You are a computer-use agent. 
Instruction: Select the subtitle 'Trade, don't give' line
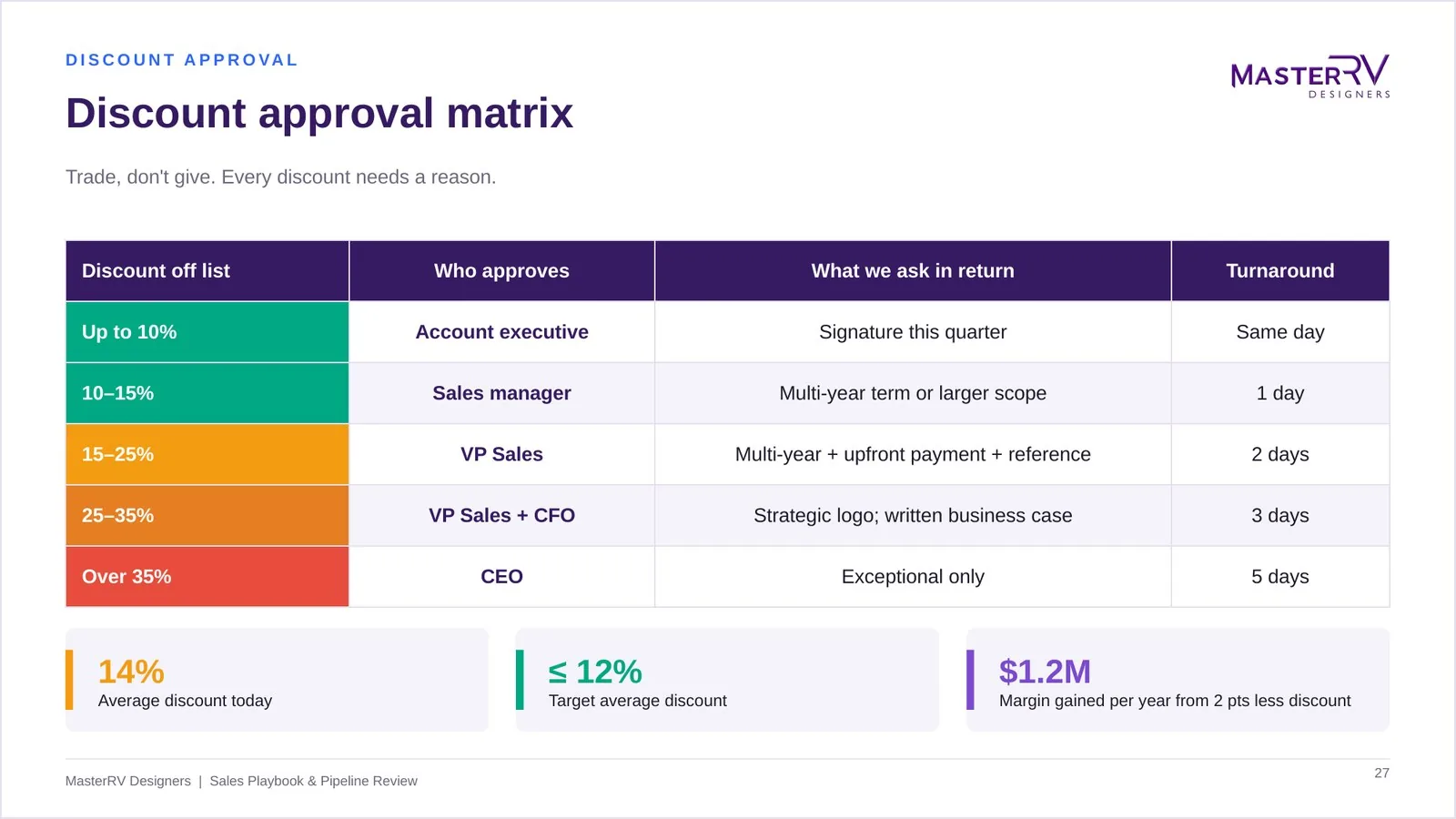pyautogui.click(x=280, y=177)
